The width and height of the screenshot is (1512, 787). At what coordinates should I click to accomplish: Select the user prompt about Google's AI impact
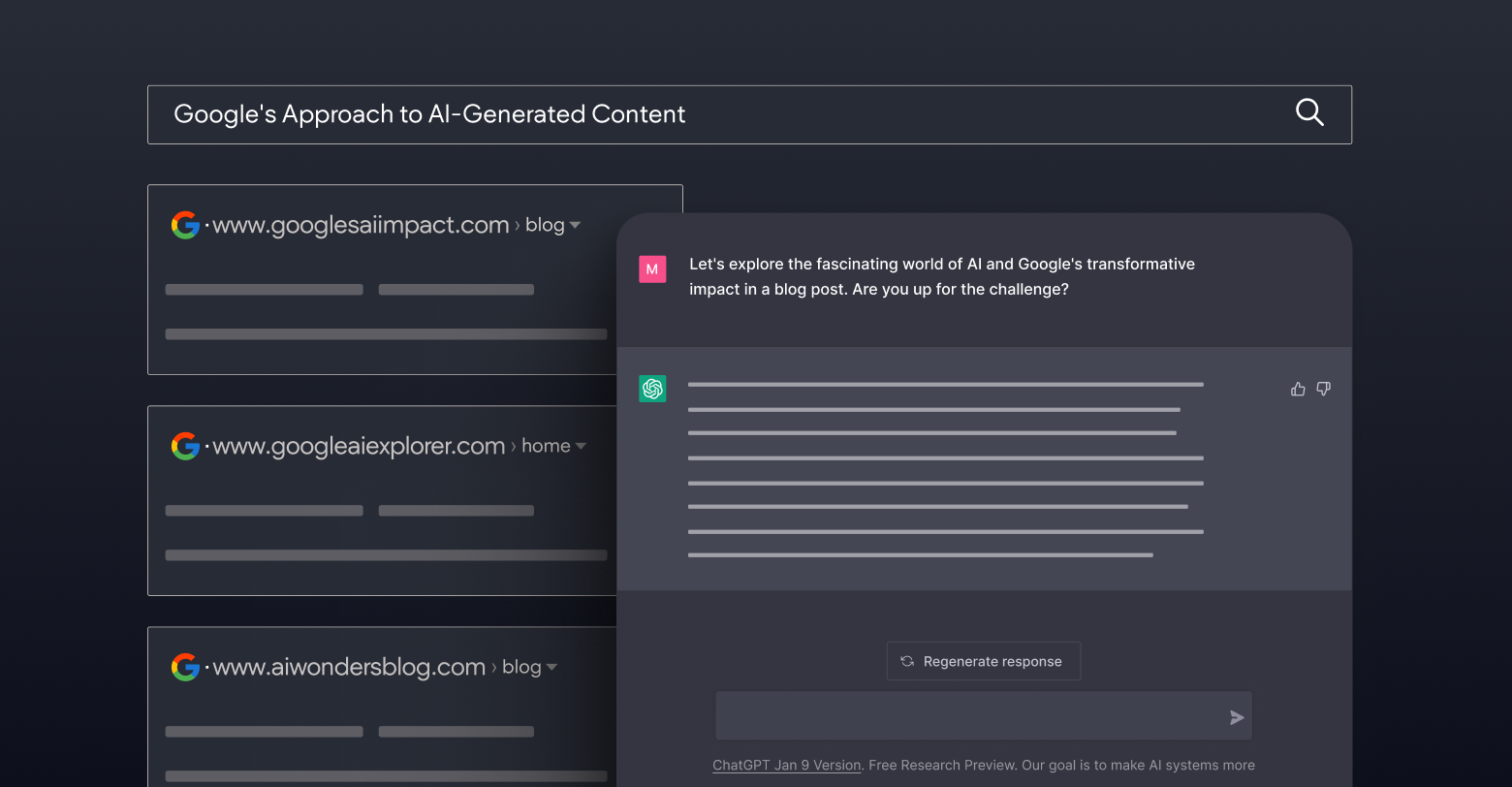[x=941, y=276]
